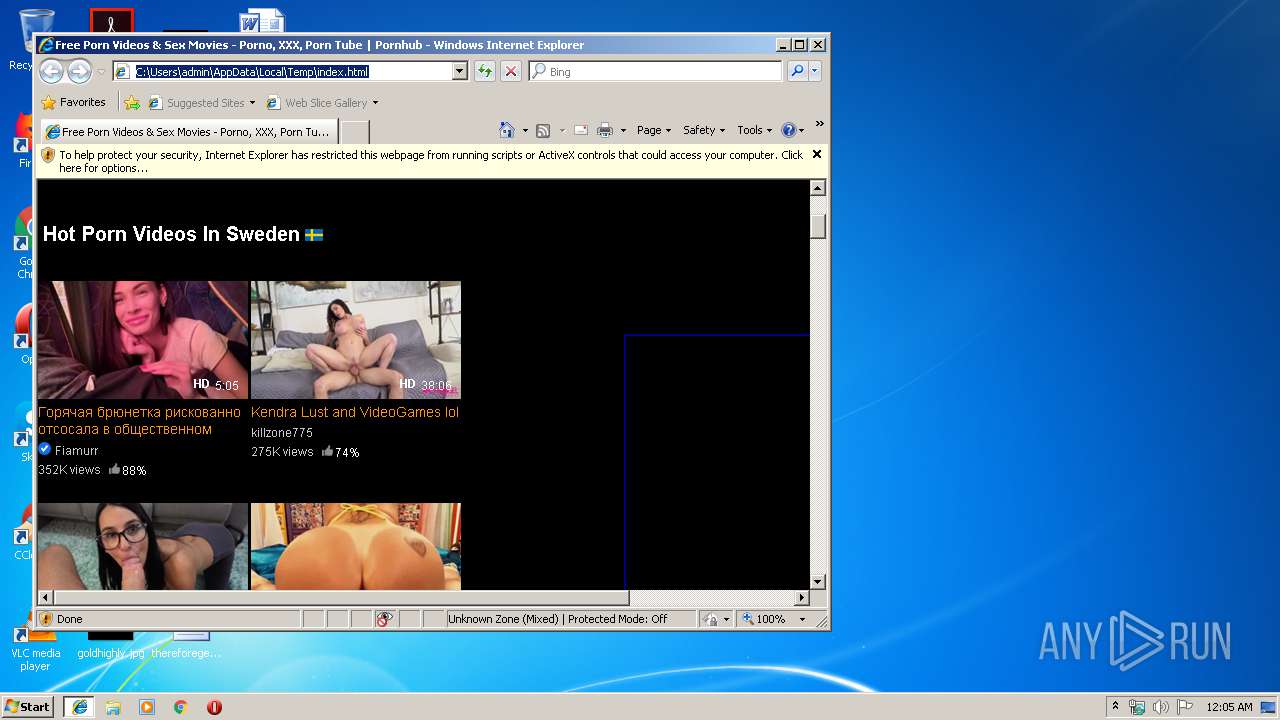Image resolution: width=1280 pixels, height=720 pixels.
Task: Click the horizontal scrollbar thumb
Action: [x=341, y=598]
